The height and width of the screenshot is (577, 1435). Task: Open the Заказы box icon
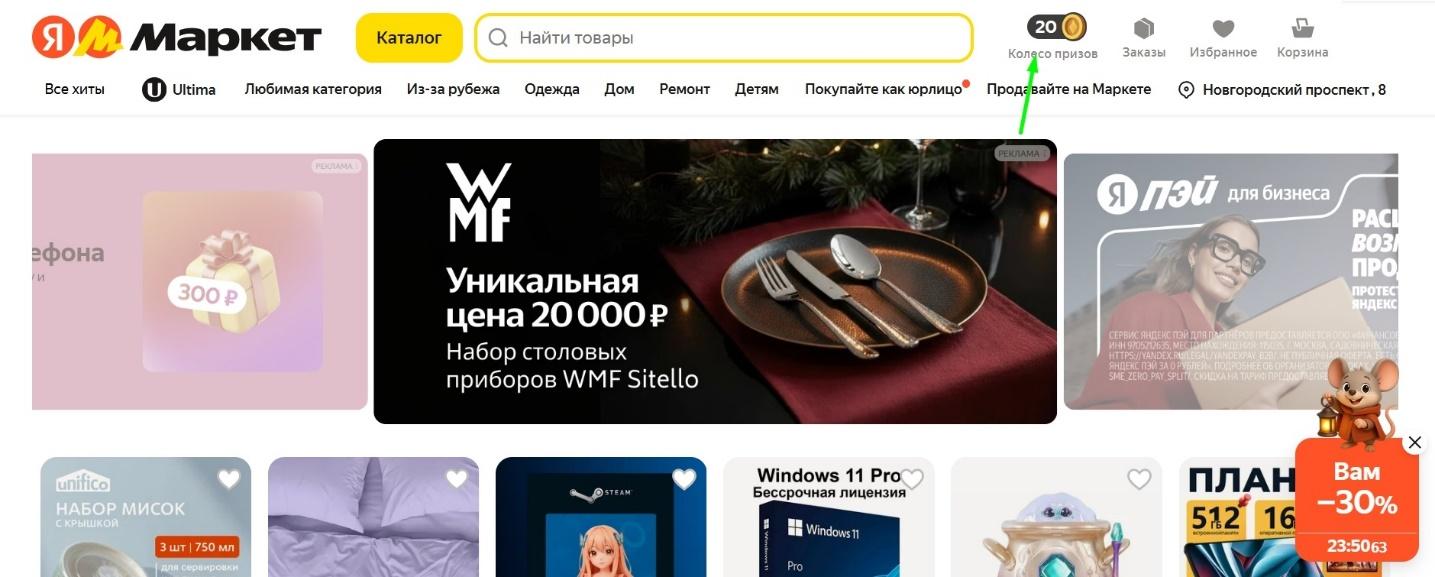[x=1144, y=28]
